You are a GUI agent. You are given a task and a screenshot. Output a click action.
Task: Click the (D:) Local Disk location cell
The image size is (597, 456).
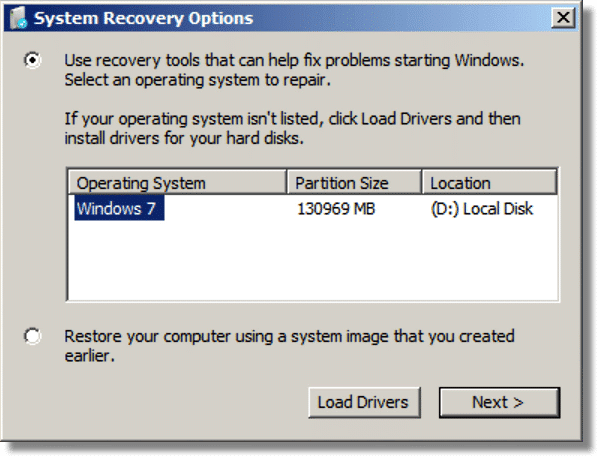482,209
